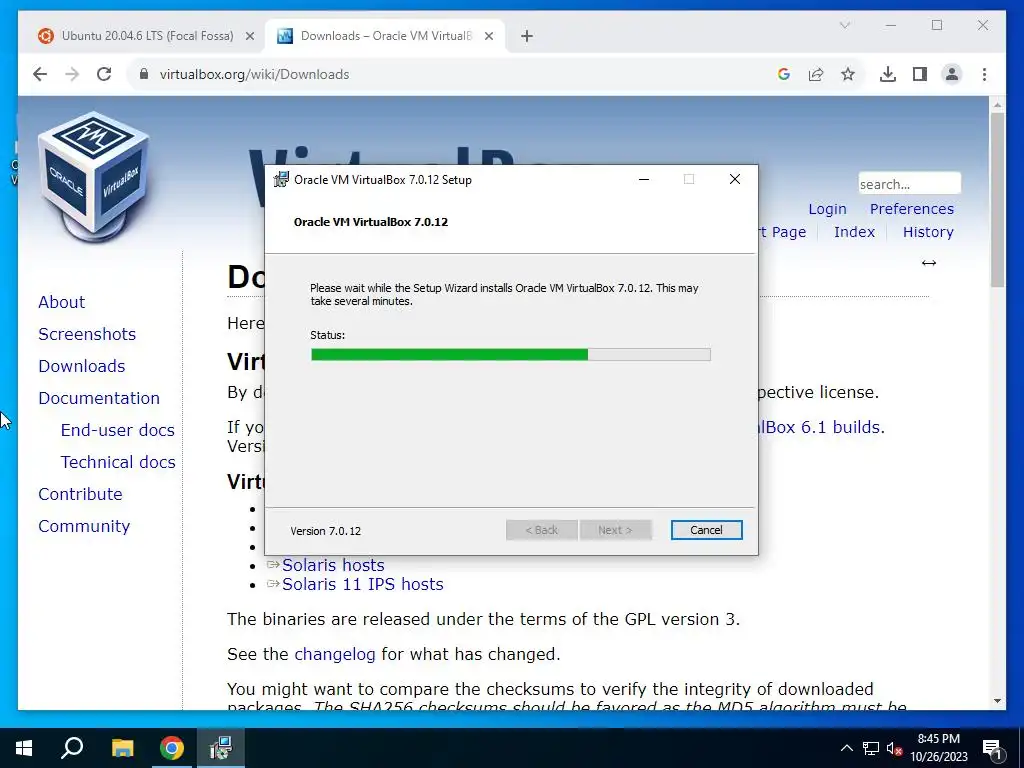Click the double-arrow width toggle icon
1024x768 pixels.
929,263
